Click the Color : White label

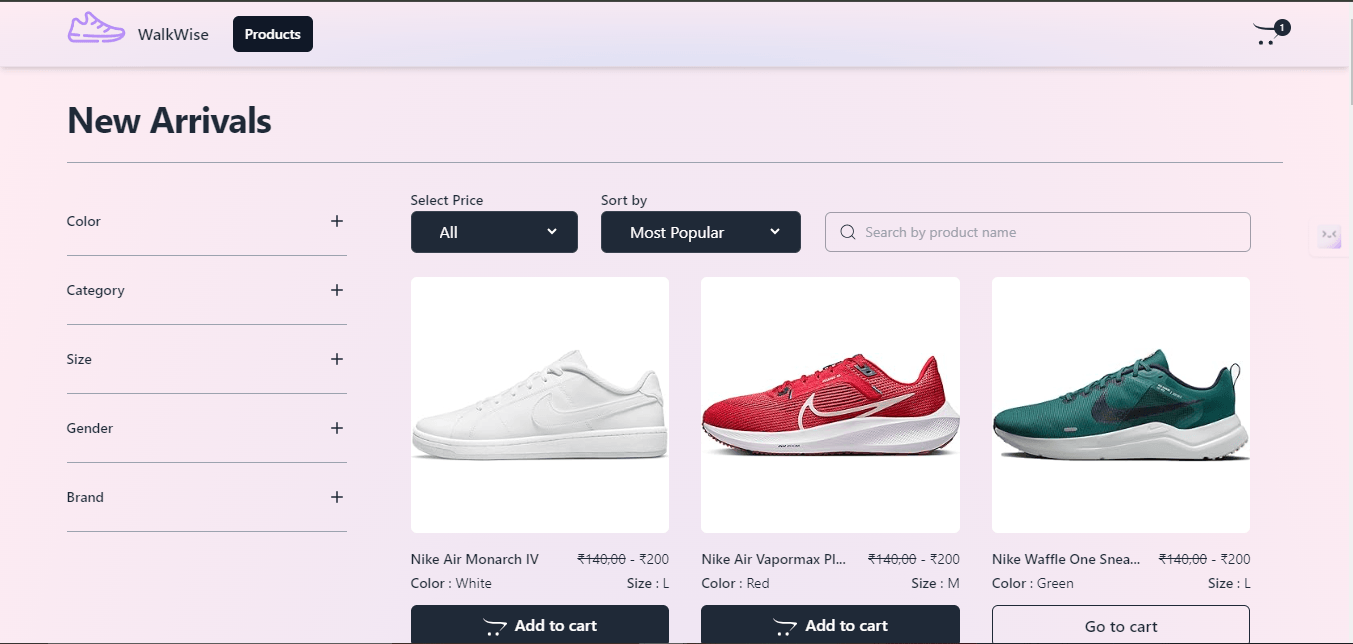pyautogui.click(x=451, y=583)
